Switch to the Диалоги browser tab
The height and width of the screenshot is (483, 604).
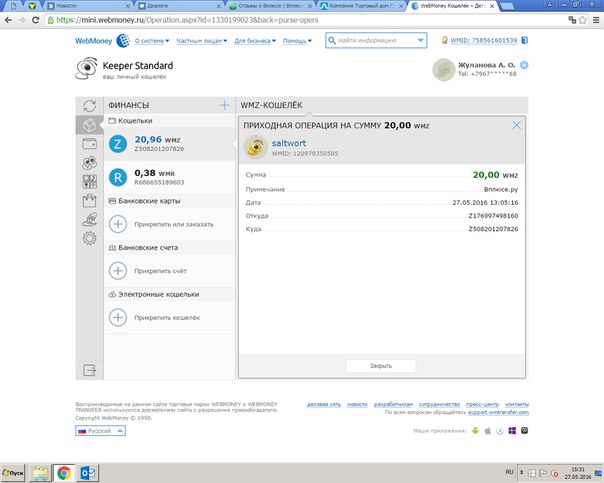pos(179,6)
